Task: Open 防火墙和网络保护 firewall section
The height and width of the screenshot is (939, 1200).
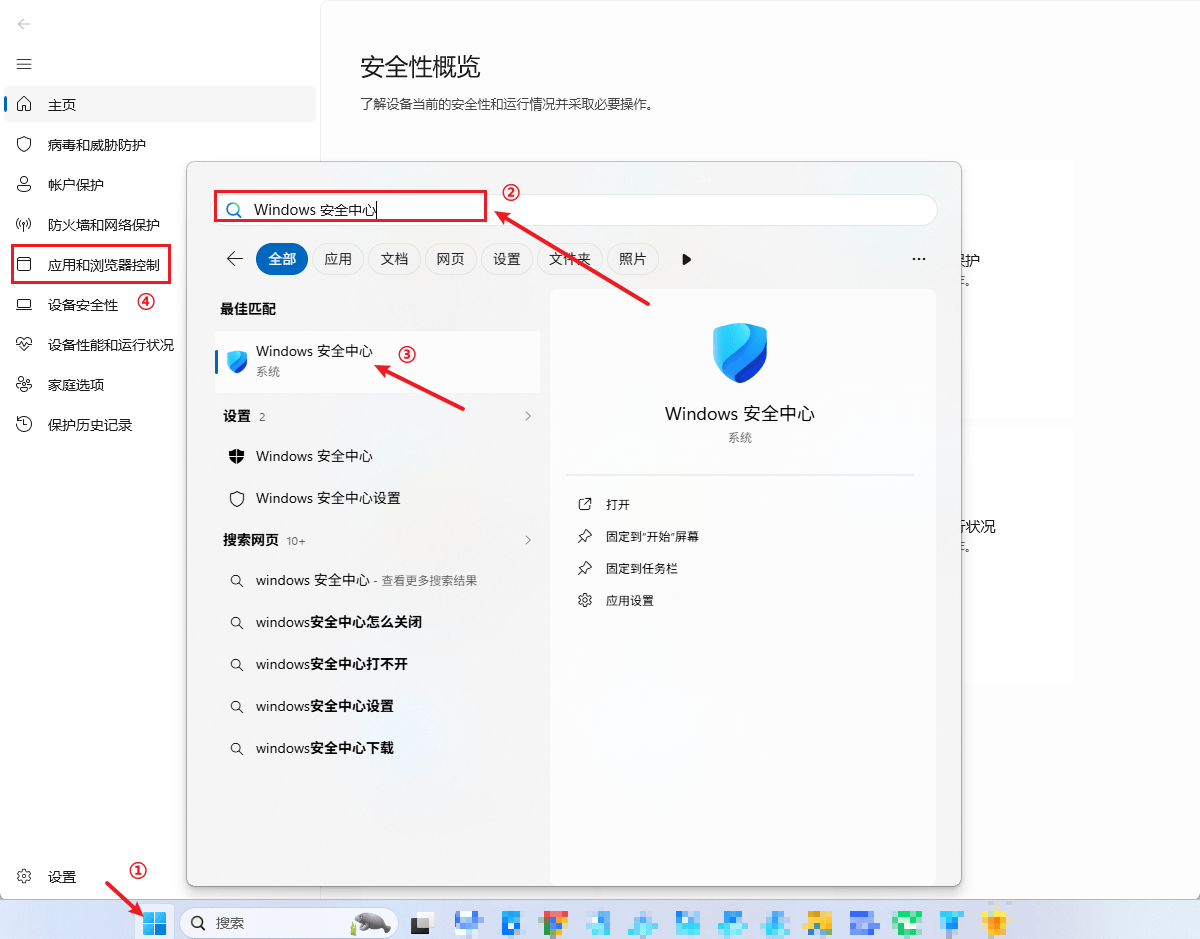Action: click(103, 225)
